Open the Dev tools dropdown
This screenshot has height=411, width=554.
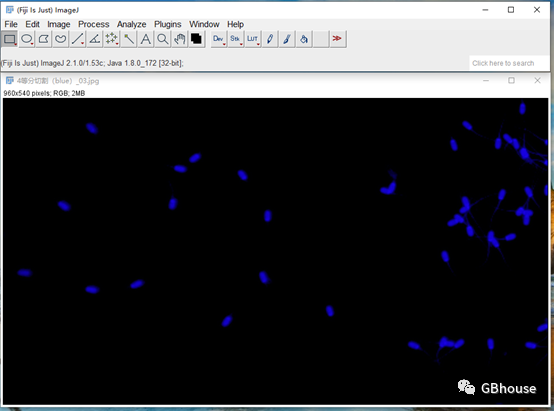pos(219,39)
